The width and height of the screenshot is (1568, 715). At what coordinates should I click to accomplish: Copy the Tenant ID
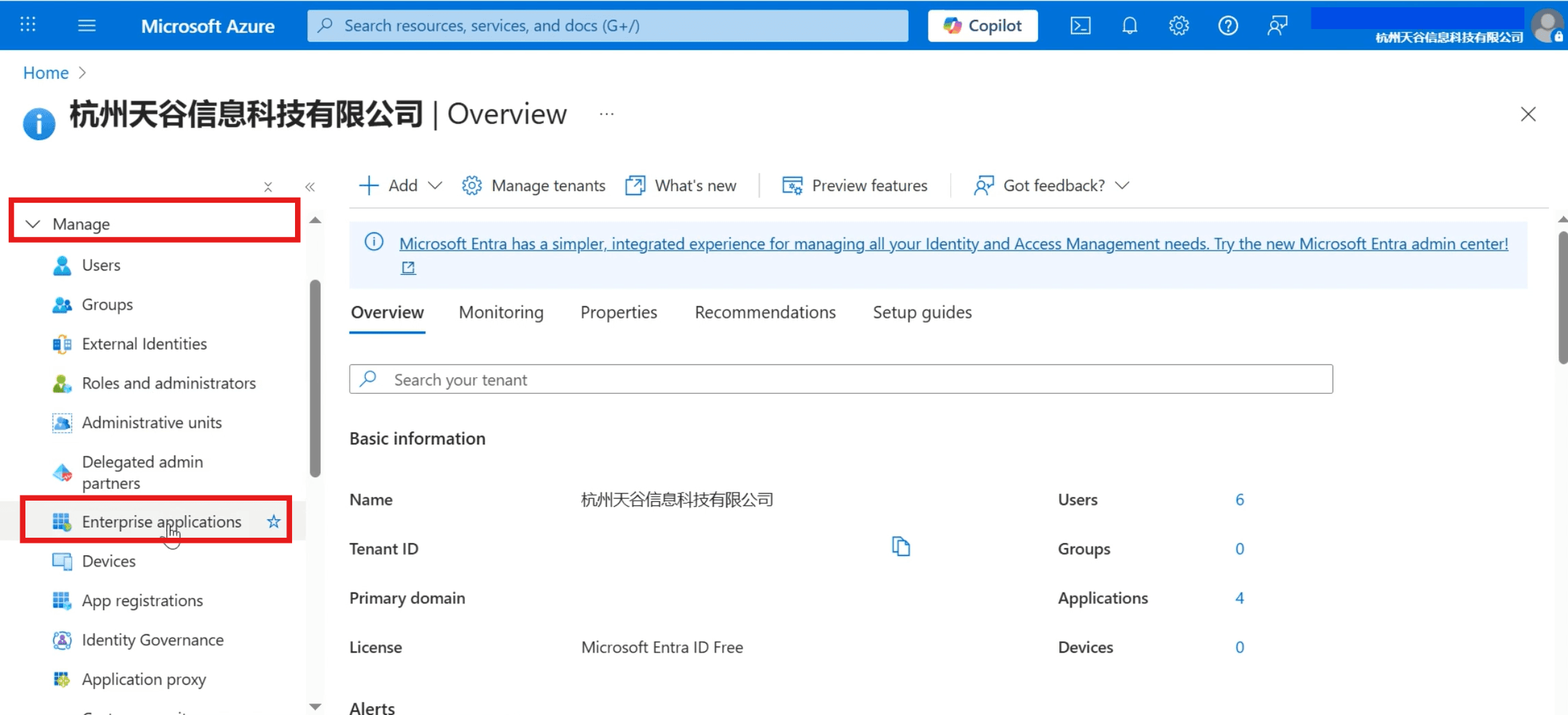pyautogui.click(x=901, y=546)
